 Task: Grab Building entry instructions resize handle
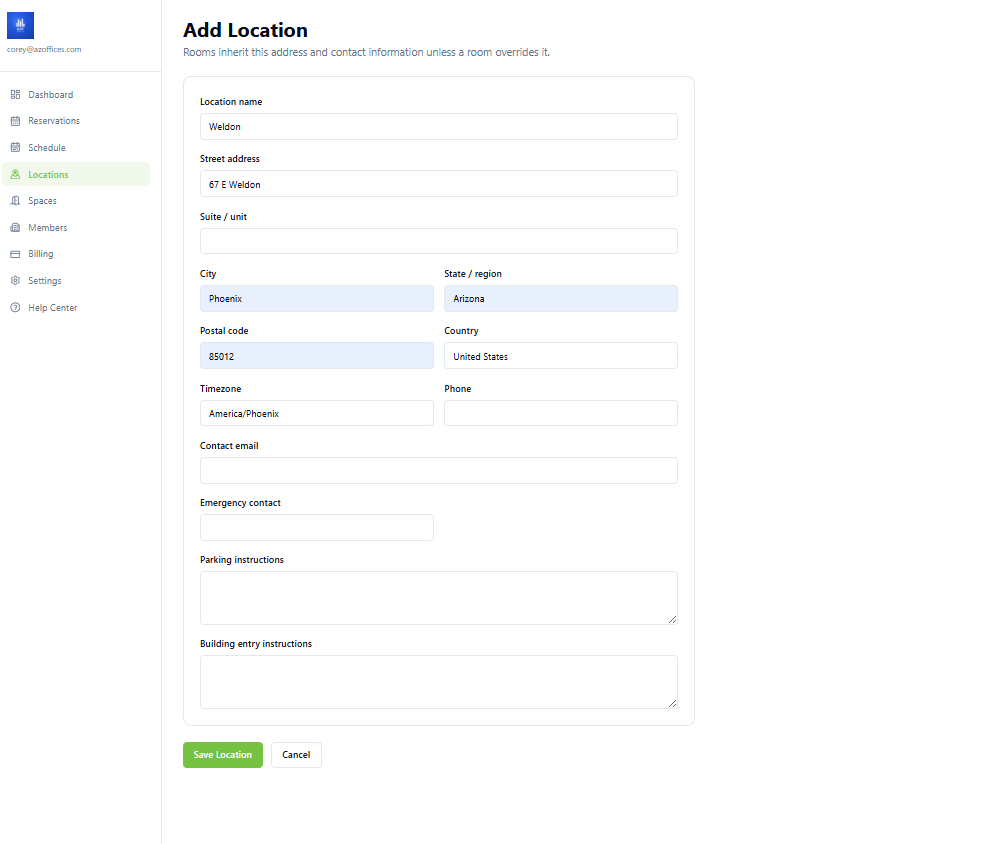(x=672, y=704)
